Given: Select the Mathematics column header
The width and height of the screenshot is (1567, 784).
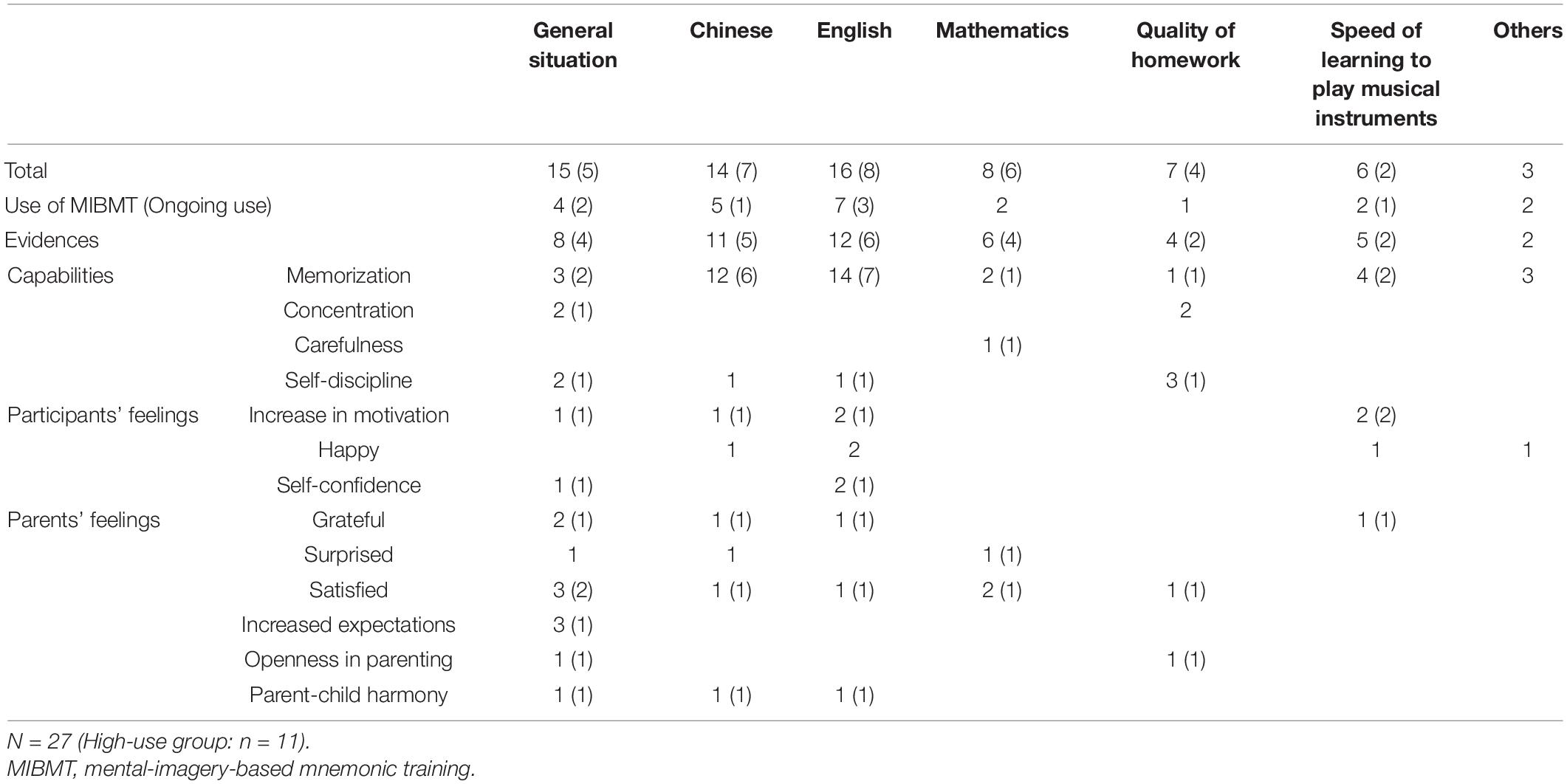Looking at the screenshot, I should (x=1002, y=30).
